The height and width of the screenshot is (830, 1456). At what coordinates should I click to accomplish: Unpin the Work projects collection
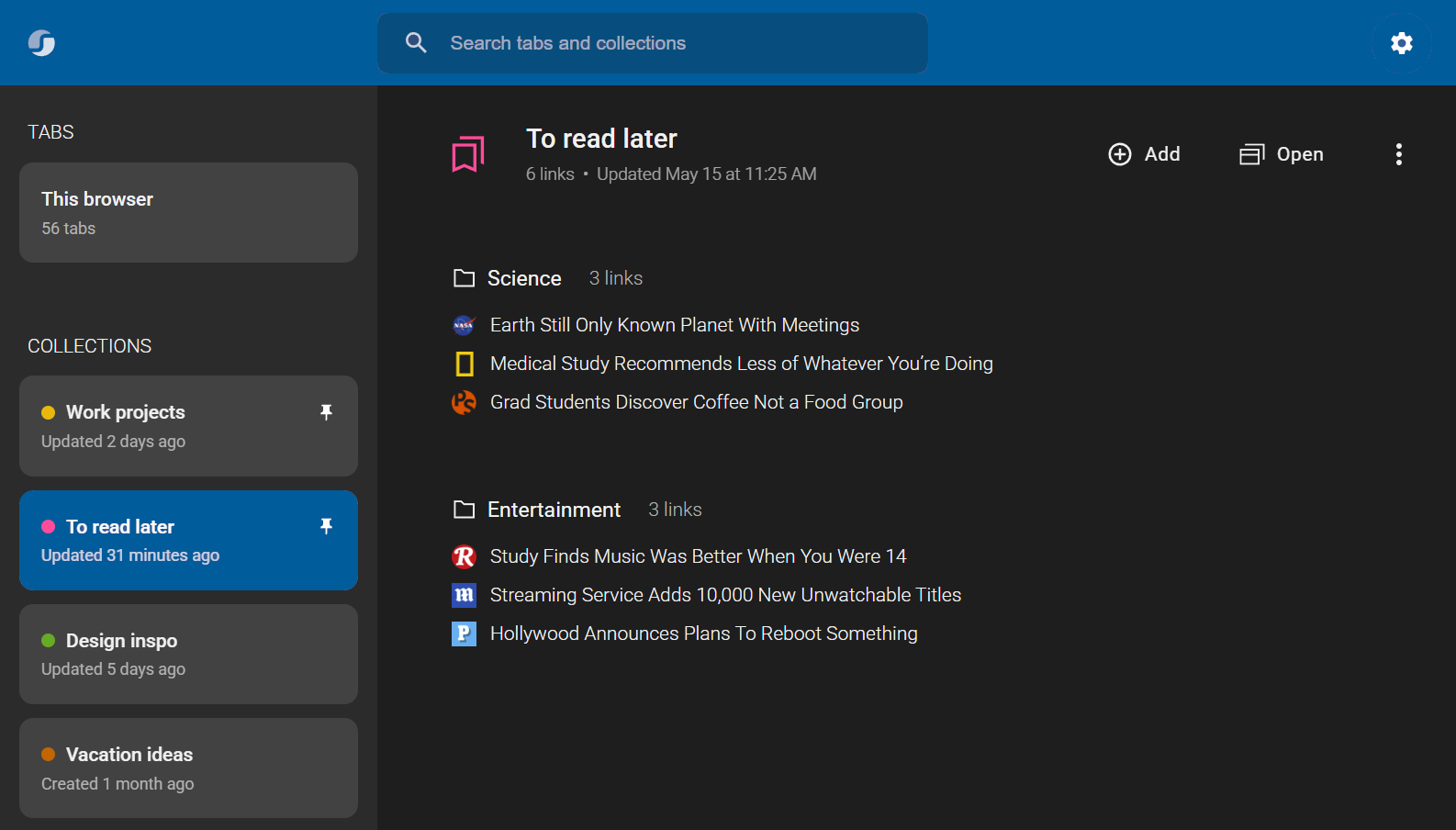point(326,412)
